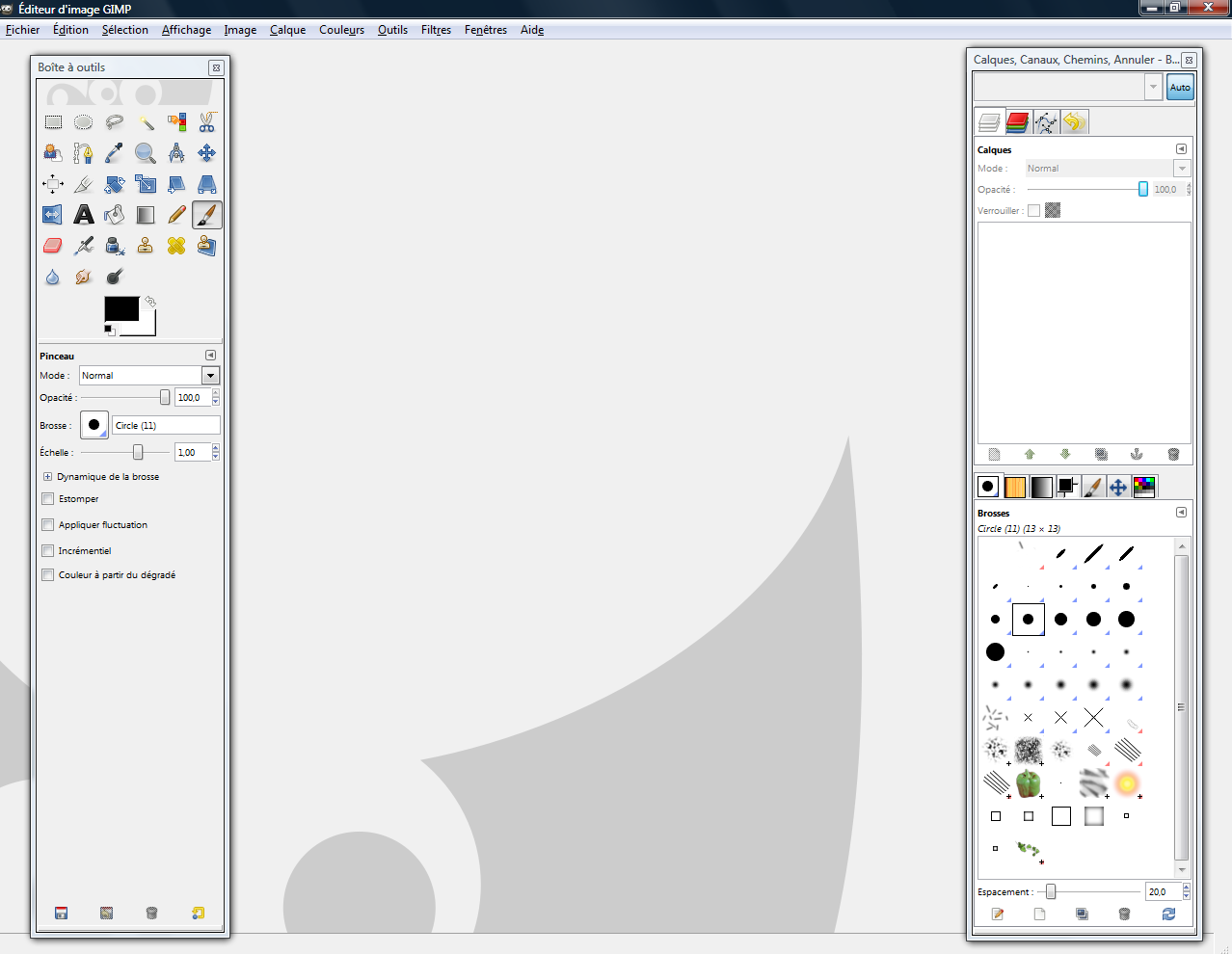Open the image selector dropdown arrow
The image size is (1232, 954).
1153,87
